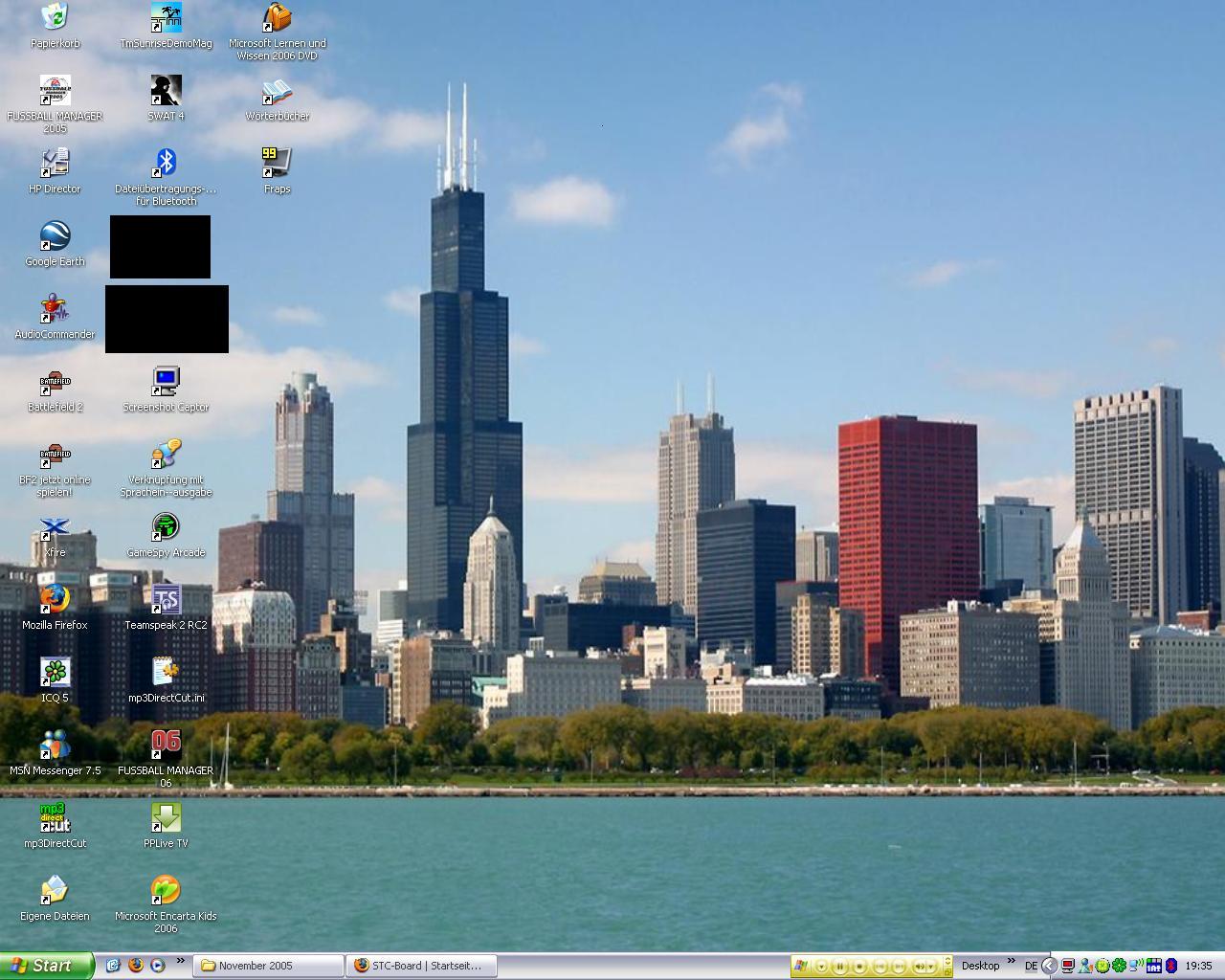The image size is (1225, 980).
Task: Switch to the November 2005 folder window
Action: tap(268, 966)
